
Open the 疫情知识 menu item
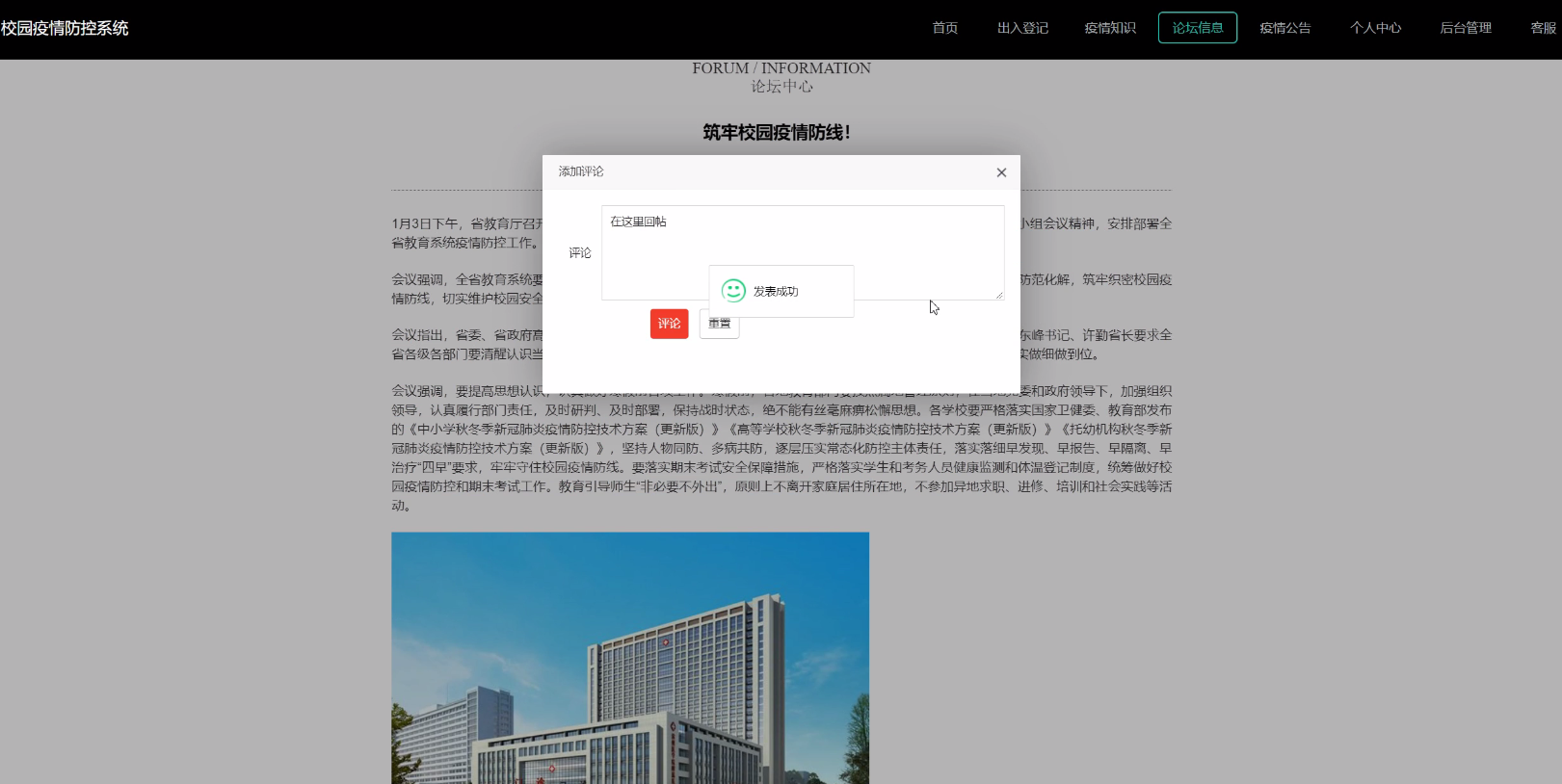pos(1110,28)
